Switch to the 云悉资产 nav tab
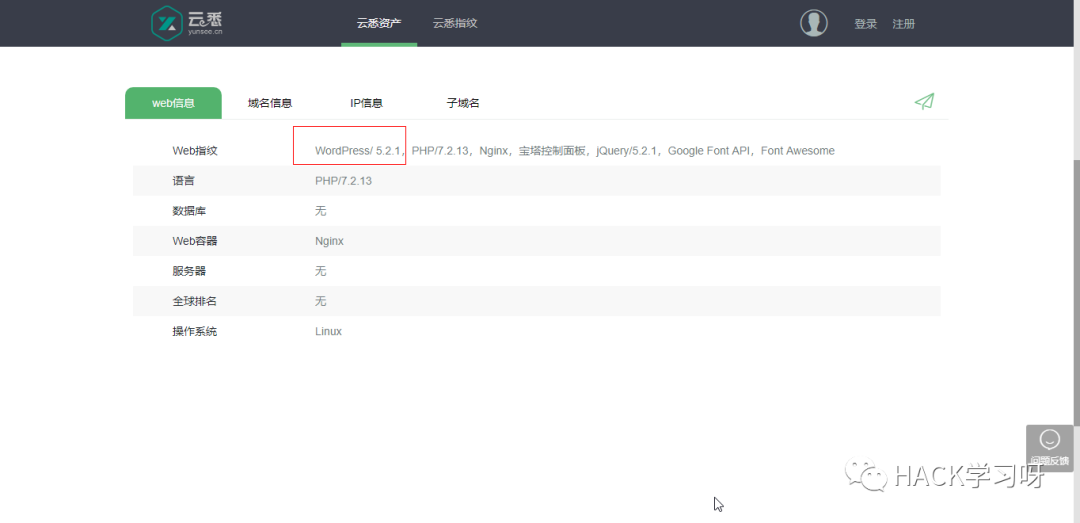1080x523 pixels. tap(379, 23)
